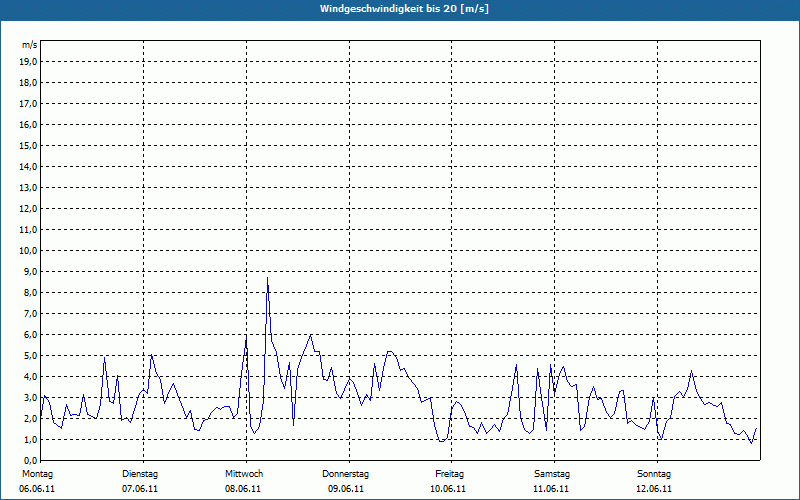This screenshot has width=800, height=500.
Task: Select the 5,0 axis value
Action: pos(30,356)
